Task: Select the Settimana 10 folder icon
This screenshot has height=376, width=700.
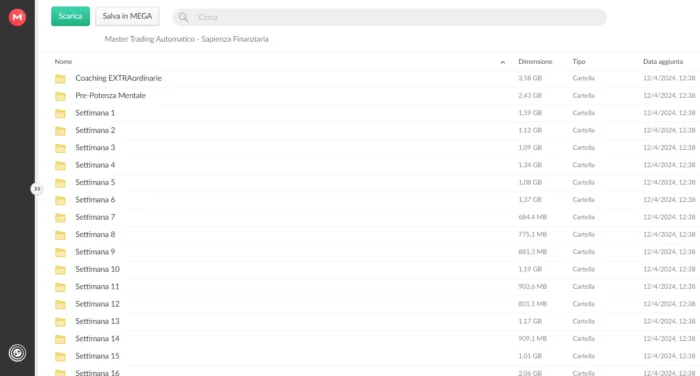Action: (x=60, y=270)
